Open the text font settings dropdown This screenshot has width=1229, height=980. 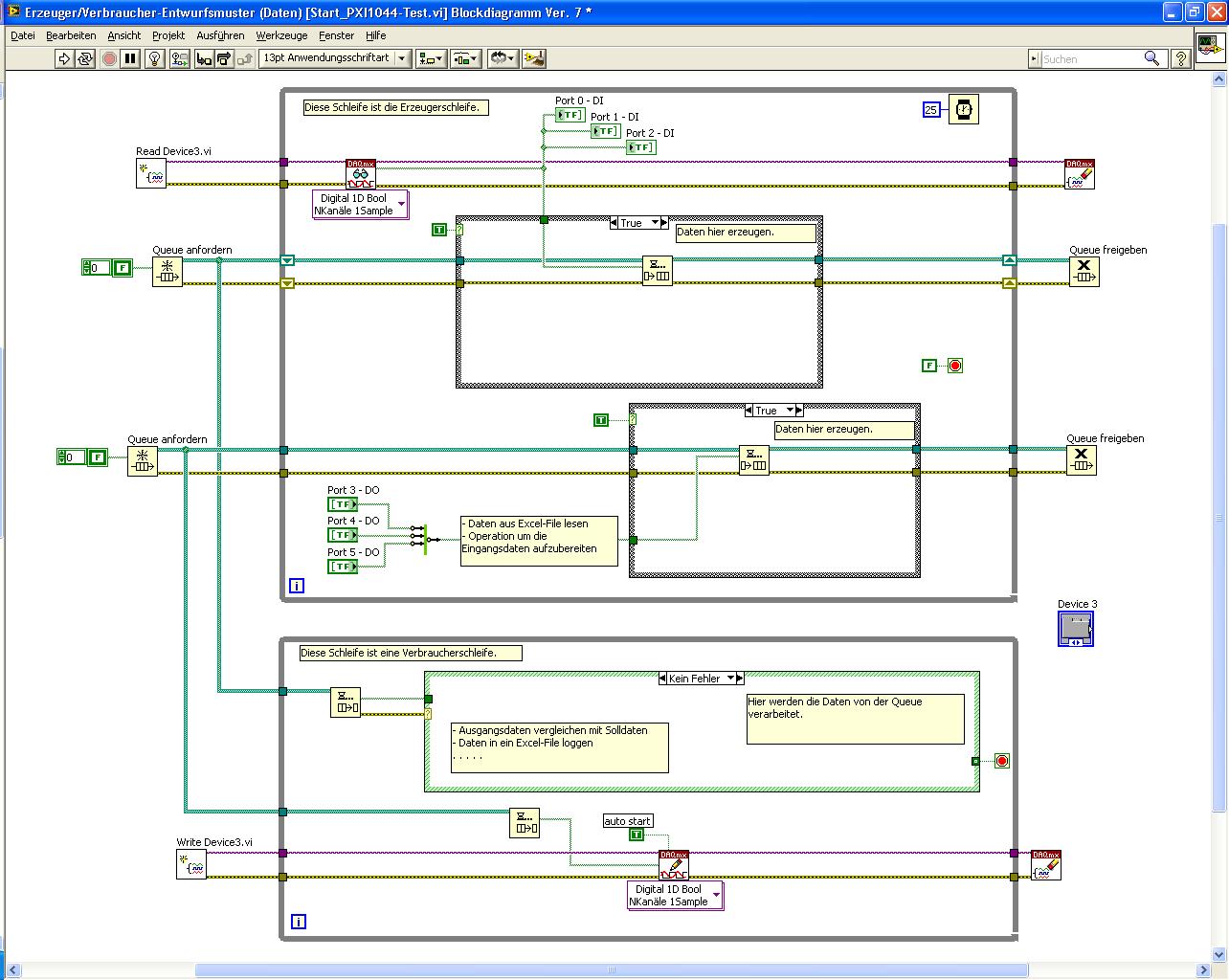click(x=334, y=58)
